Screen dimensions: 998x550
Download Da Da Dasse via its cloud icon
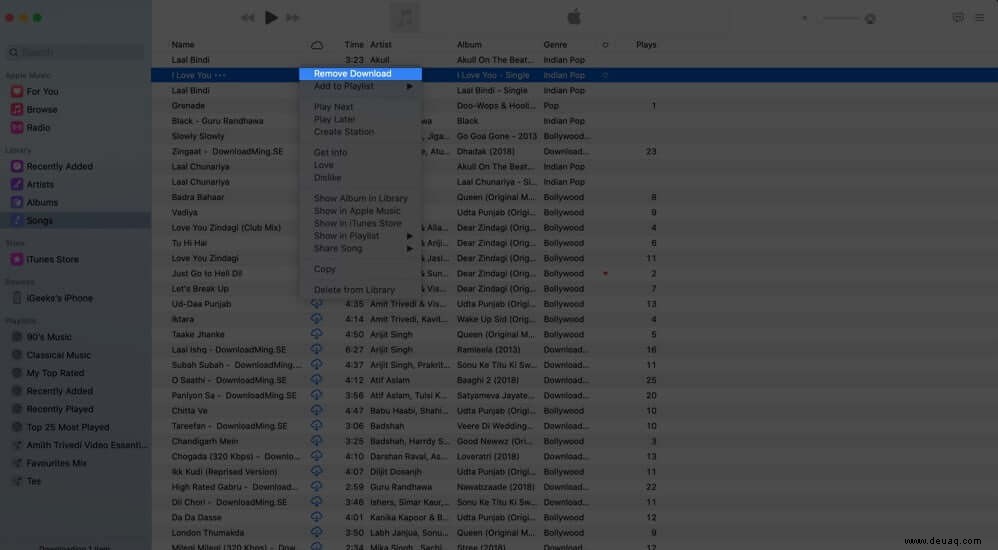pyautogui.click(x=316, y=518)
